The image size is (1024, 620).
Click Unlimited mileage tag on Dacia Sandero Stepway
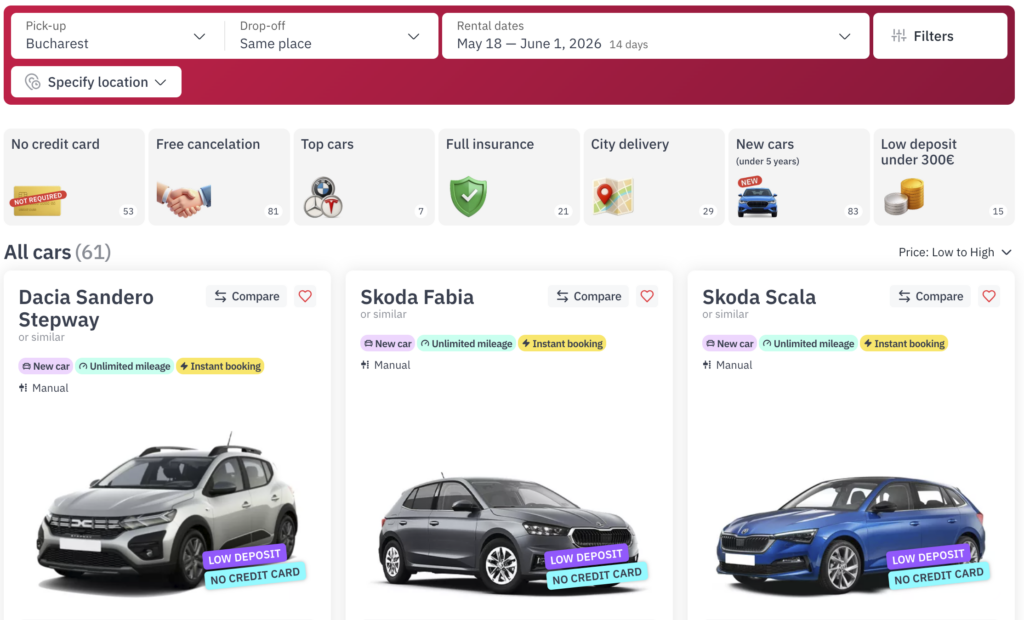click(x=124, y=366)
